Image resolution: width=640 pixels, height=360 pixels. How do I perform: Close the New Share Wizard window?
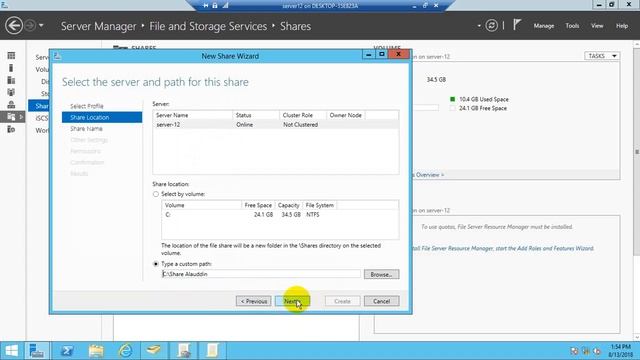(398, 54)
